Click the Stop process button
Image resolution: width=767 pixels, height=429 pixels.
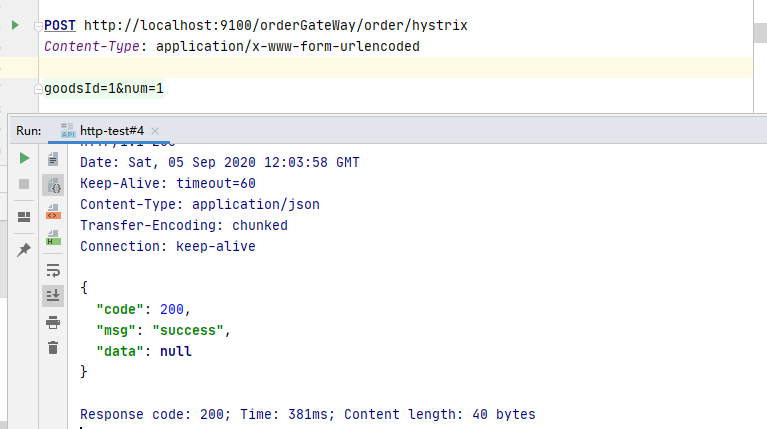tap(24, 184)
